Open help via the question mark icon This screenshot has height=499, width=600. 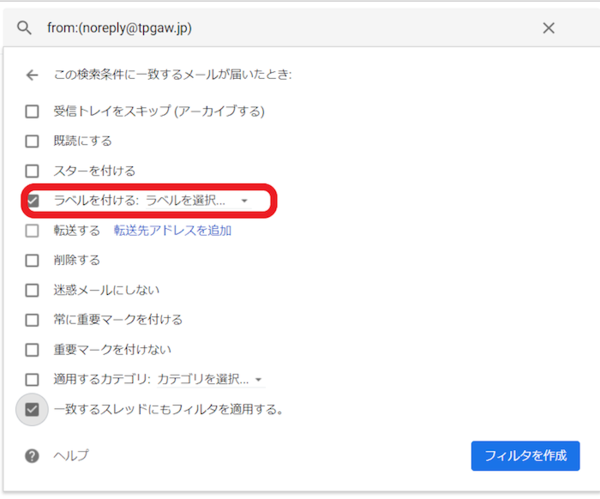[32, 456]
